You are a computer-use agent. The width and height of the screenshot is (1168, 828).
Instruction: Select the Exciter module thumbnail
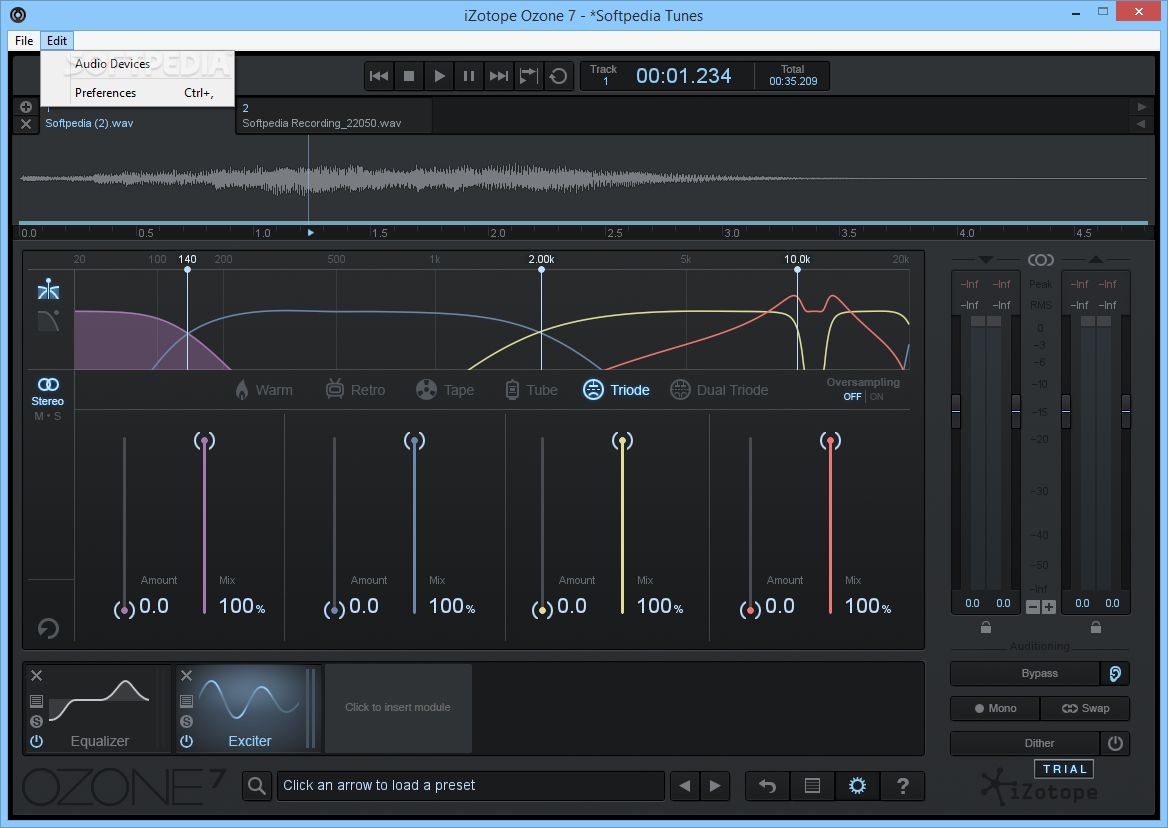(x=250, y=708)
